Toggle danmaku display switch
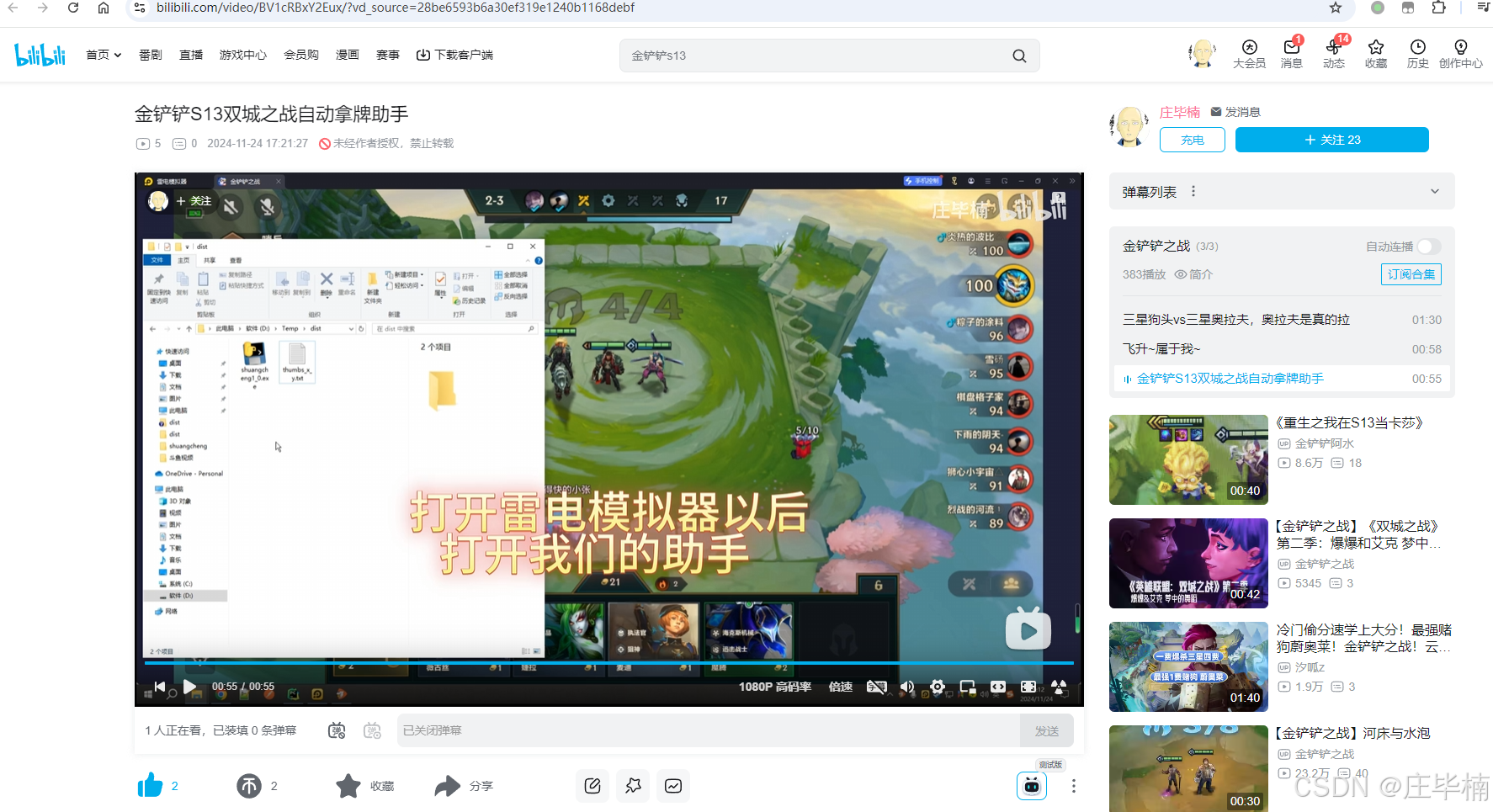 [x=337, y=730]
